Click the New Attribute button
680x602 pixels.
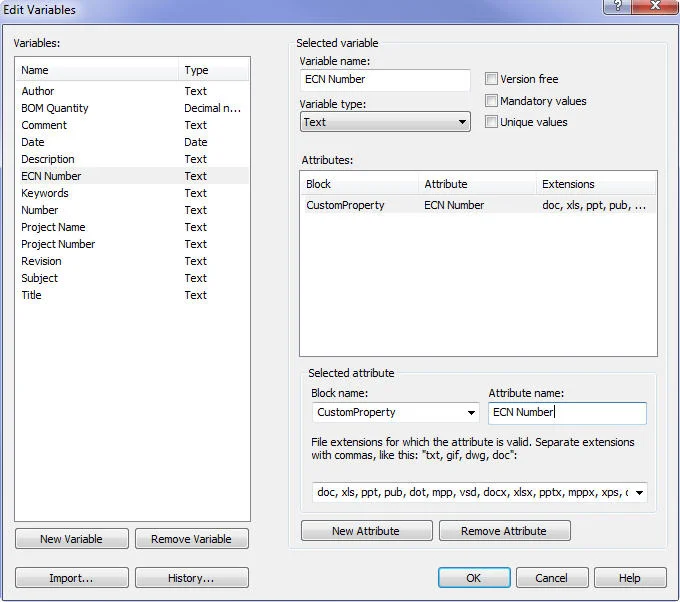[366, 531]
